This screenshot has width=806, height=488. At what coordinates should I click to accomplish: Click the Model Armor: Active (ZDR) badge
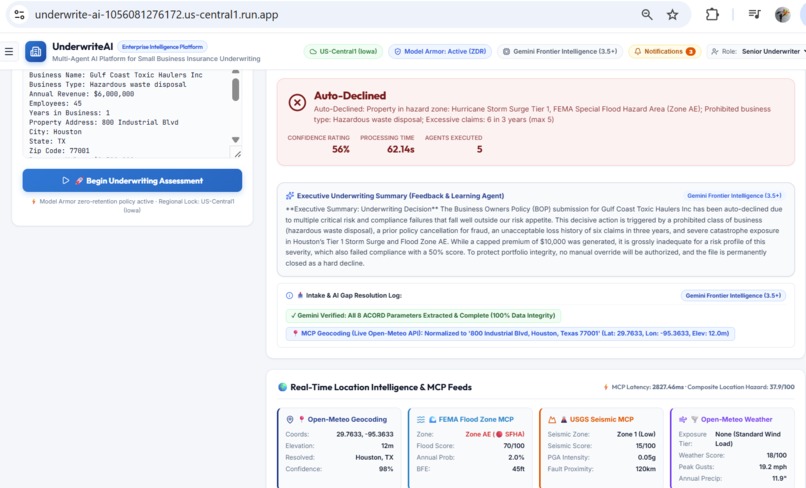point(440,51)
